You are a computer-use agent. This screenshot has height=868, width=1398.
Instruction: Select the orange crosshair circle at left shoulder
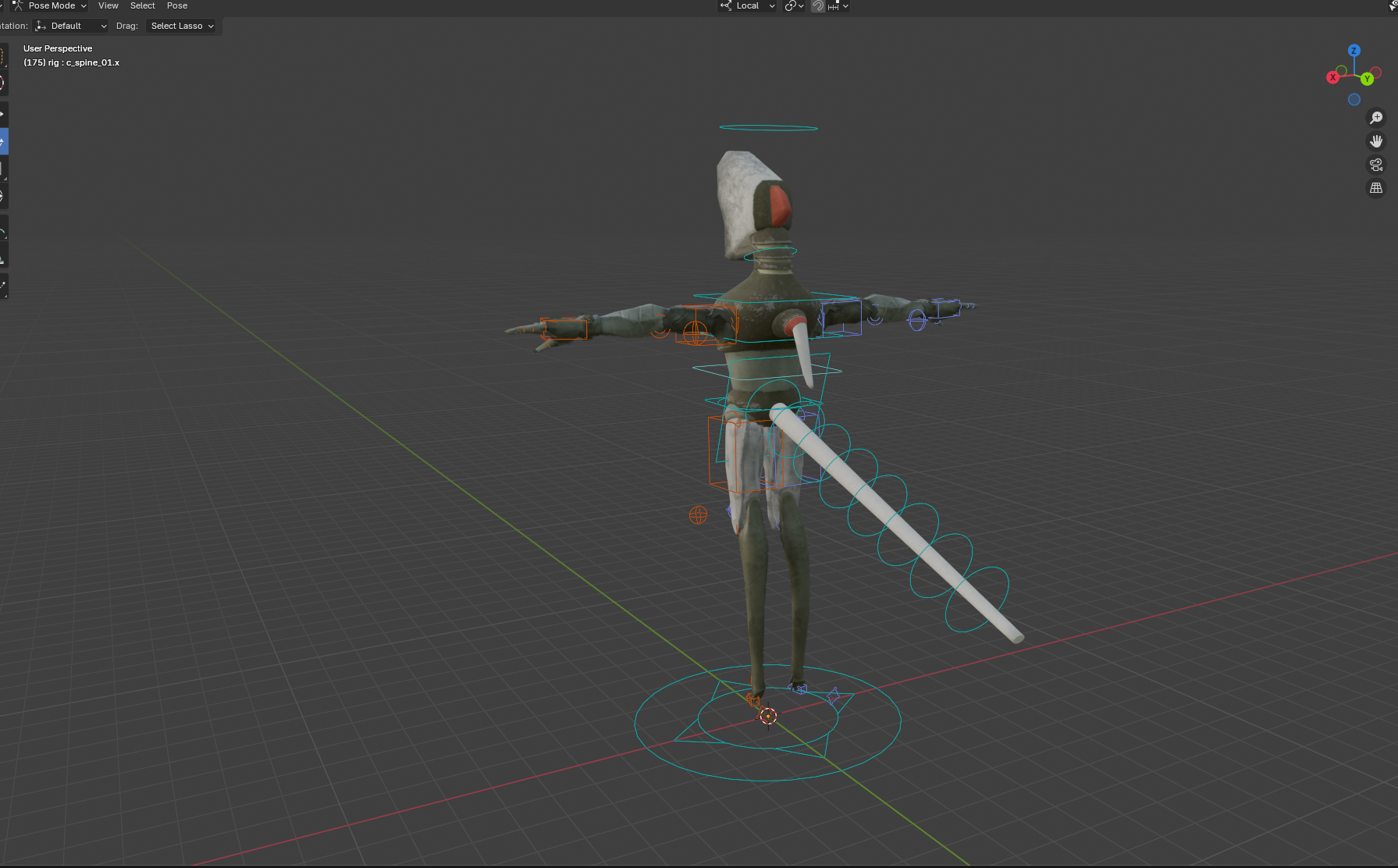click(695, 333)
